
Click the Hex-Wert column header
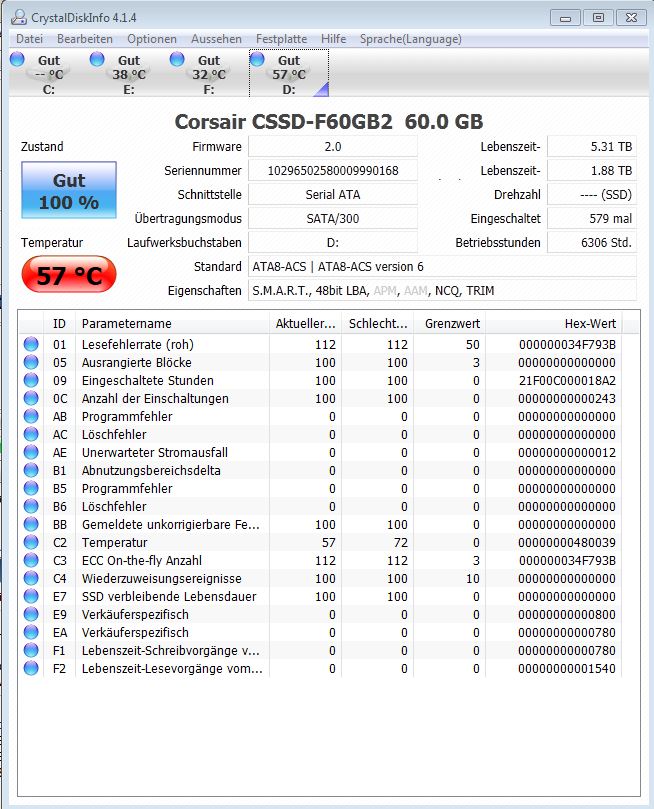pos(553,323)
